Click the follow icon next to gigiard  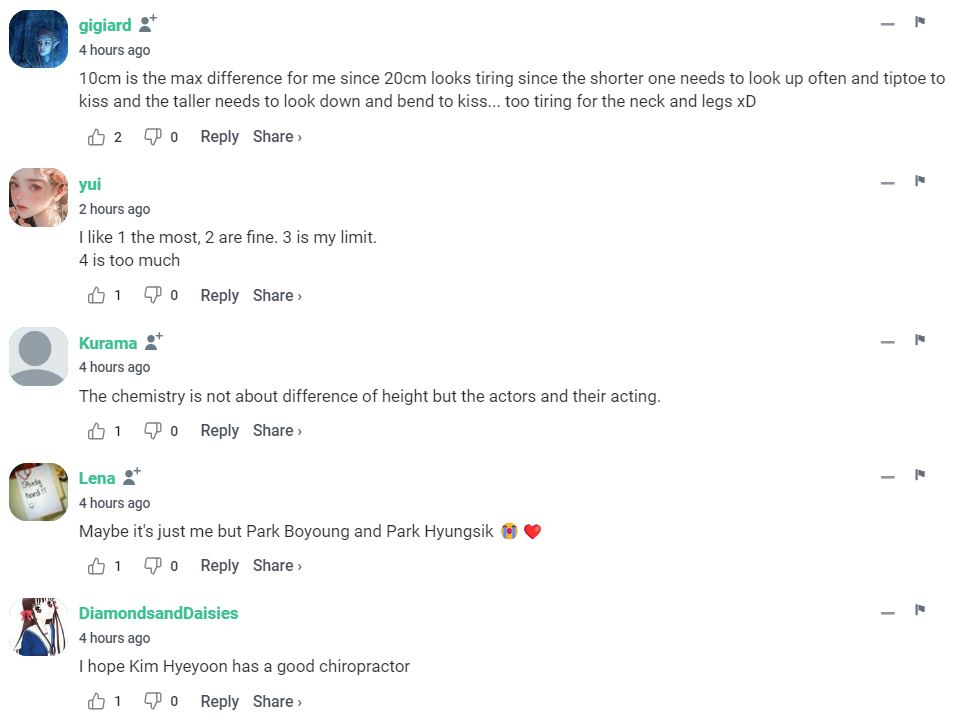click(149, 23)
